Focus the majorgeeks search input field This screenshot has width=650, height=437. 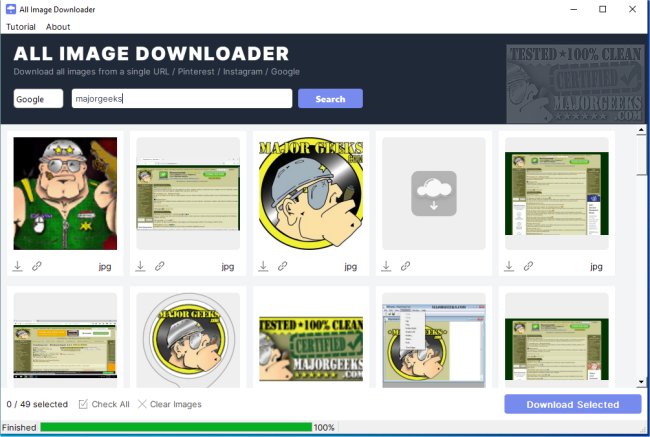click(182, 99)
